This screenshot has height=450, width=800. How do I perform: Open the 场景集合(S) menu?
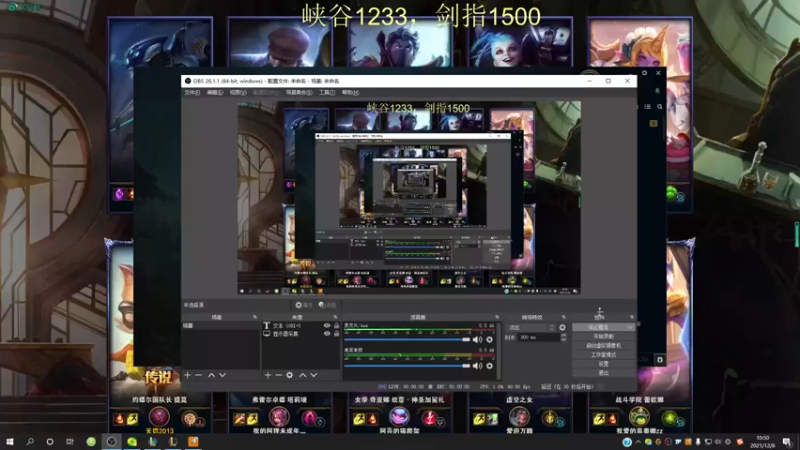[299, 92]
